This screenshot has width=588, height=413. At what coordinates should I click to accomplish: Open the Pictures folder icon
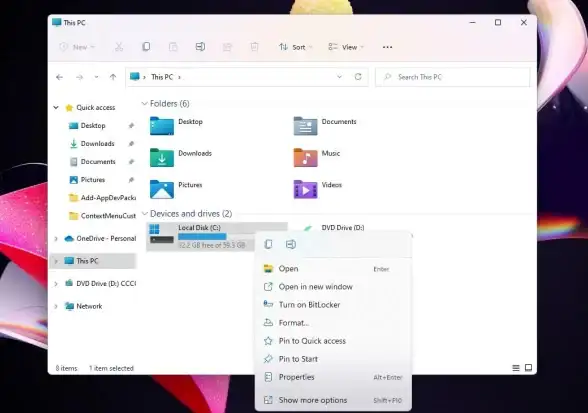162,189
